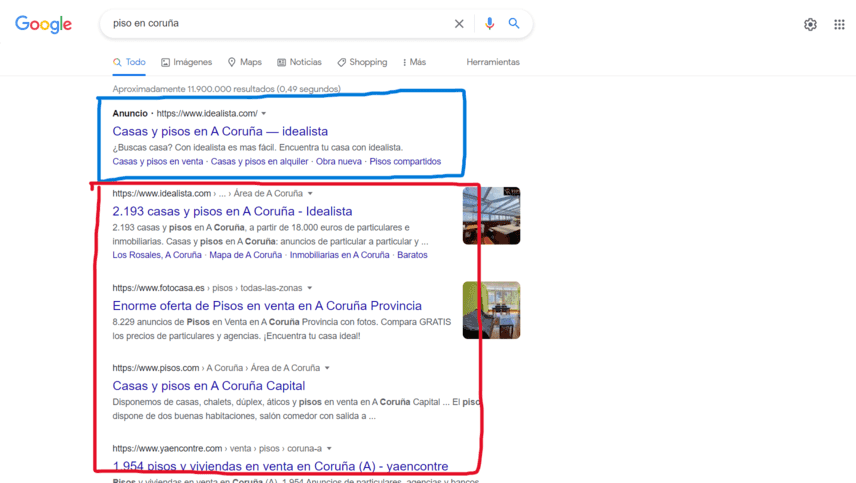Click the https://www.fotocasa.es breadcrumb URL
856x483 pixels.
(158, 288)
